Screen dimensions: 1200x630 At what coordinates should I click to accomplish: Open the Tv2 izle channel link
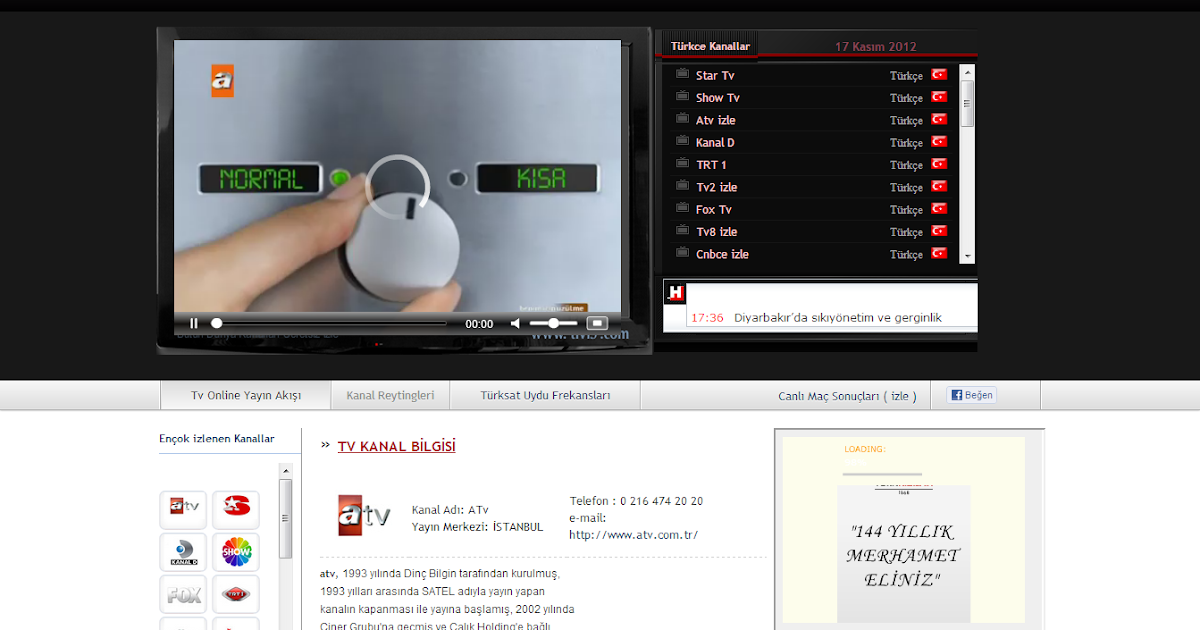point(717,187)
